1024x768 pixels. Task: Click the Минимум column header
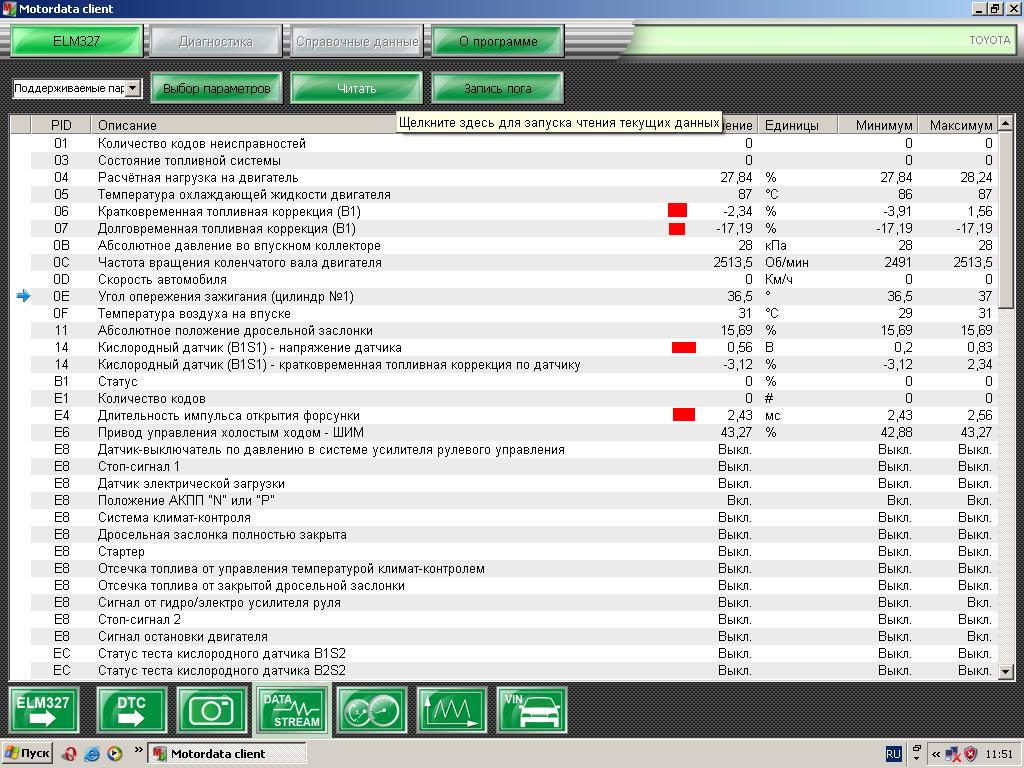(x=878, y=125)
